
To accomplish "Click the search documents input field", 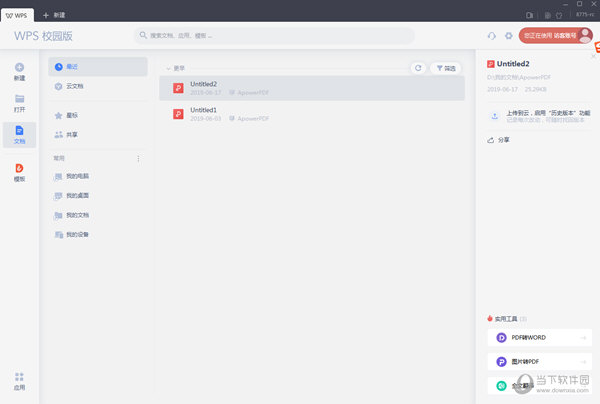I will point(274,36).
